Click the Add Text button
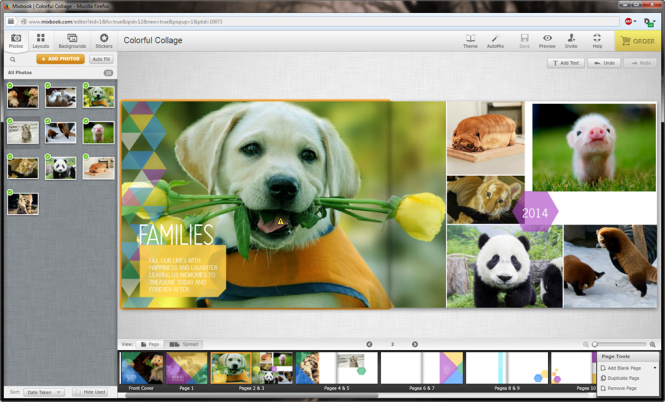Image resolution: width=665 pixels, height=402 pixels. pyautogui.click(x=566, y=63)
